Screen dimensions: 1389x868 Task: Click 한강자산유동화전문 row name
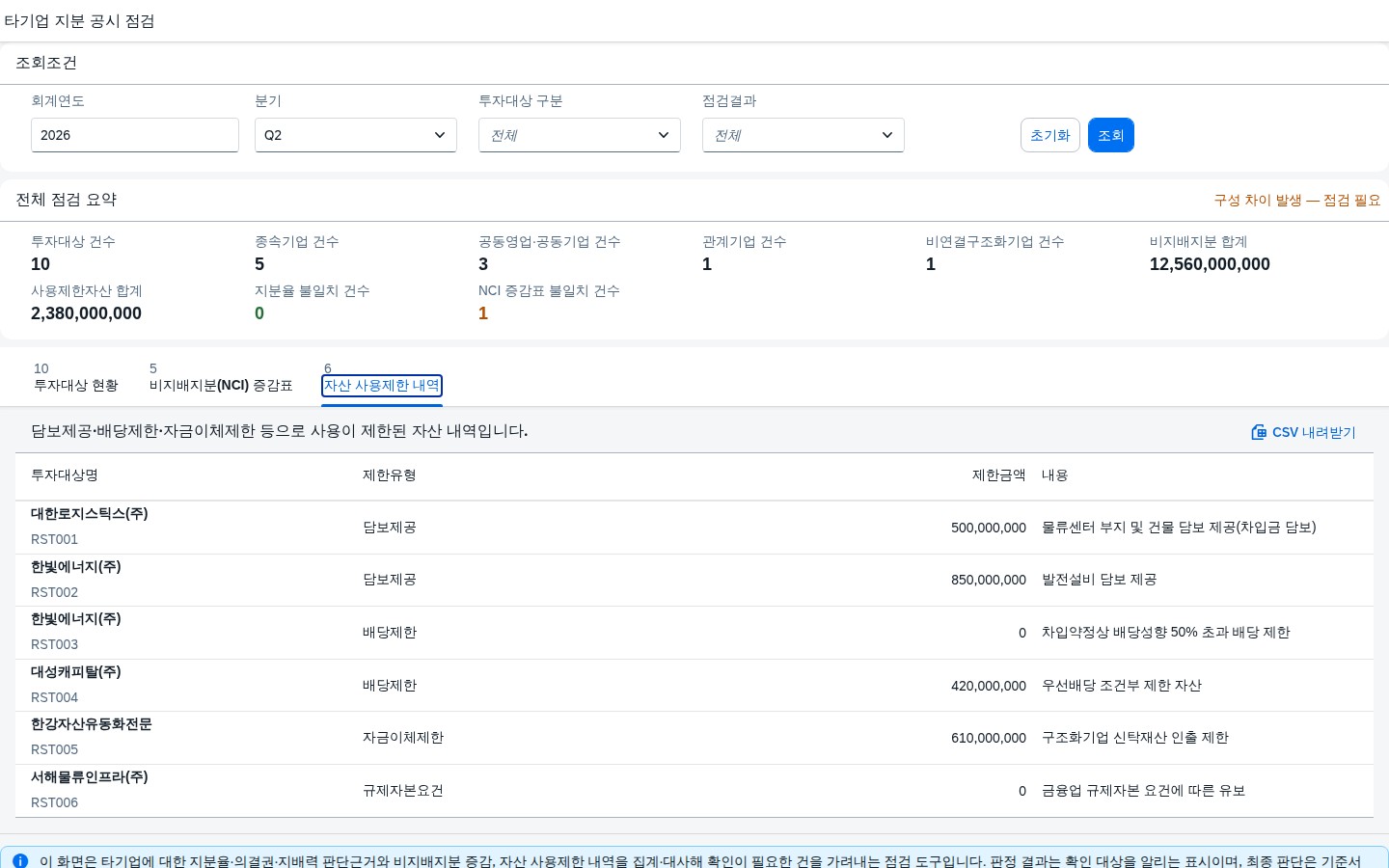(92, 724)
